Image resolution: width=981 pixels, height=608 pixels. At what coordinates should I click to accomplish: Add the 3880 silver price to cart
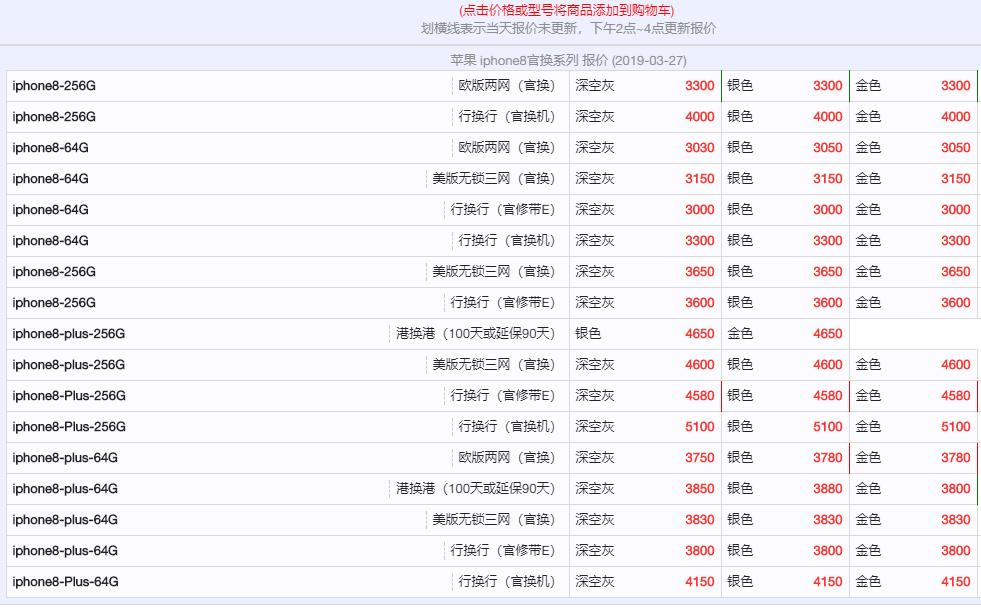[x=827, y=489]
